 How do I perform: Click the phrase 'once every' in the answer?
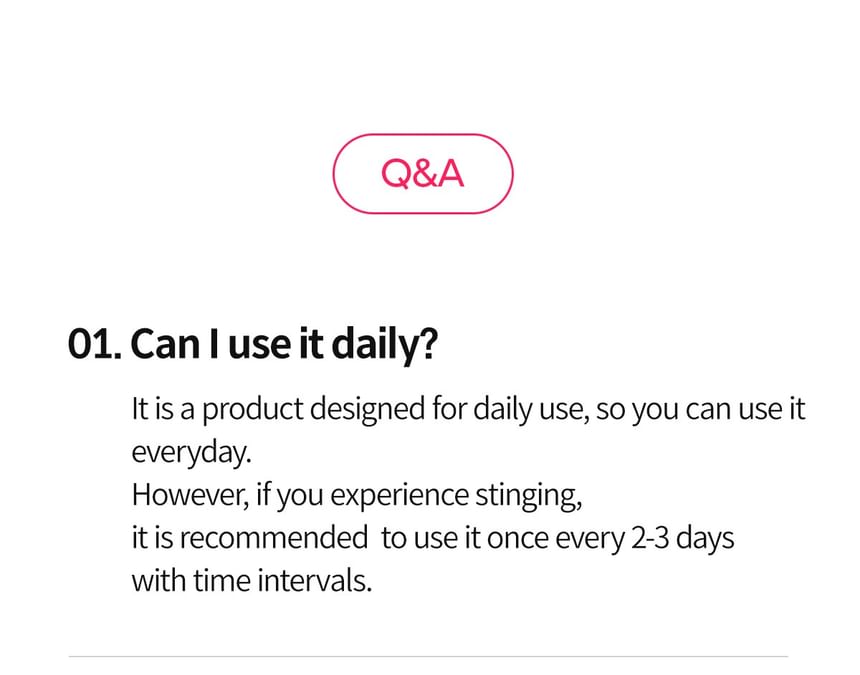pyautogui.click(x=555, y=539)
